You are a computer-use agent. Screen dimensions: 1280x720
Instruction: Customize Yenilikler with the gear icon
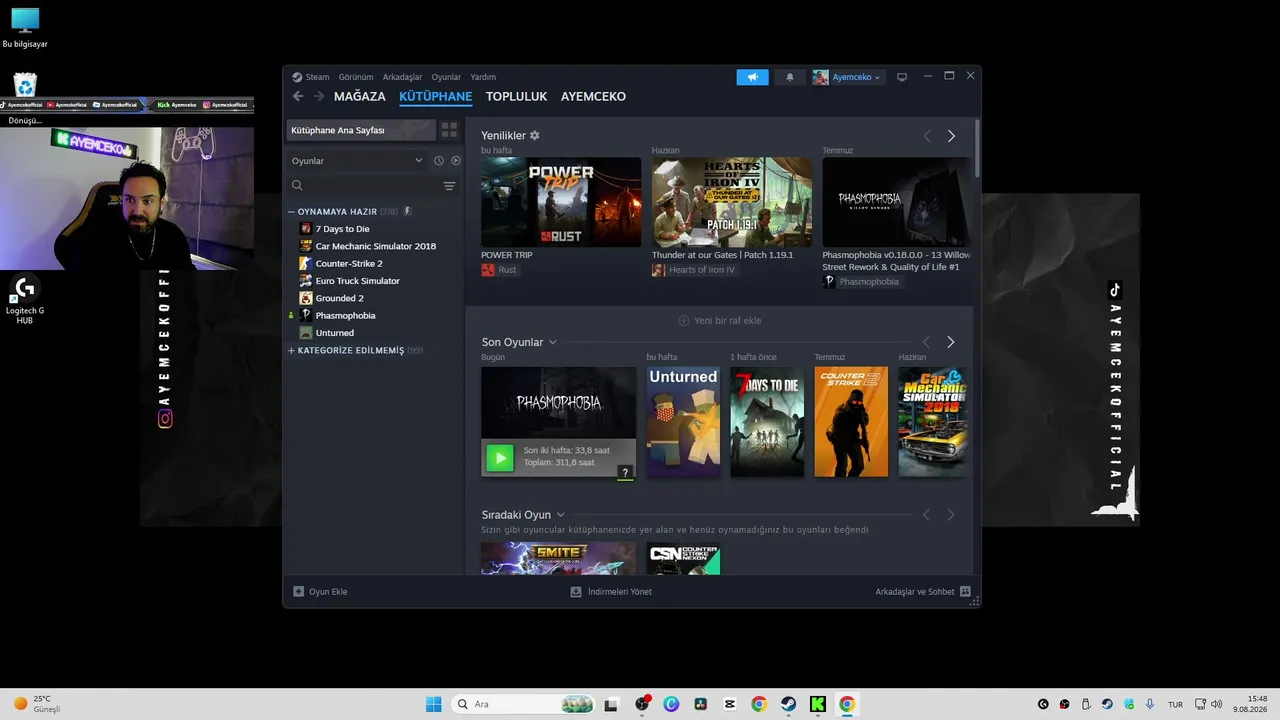point(534,135)
